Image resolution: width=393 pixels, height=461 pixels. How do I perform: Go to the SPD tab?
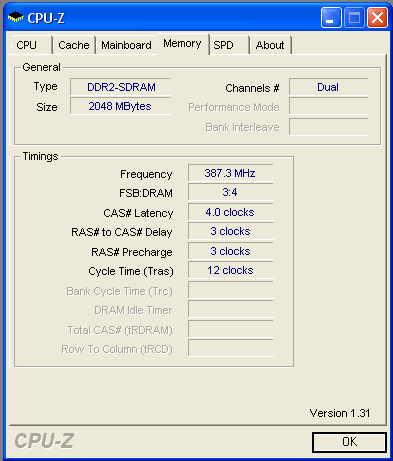coord(229,45)
